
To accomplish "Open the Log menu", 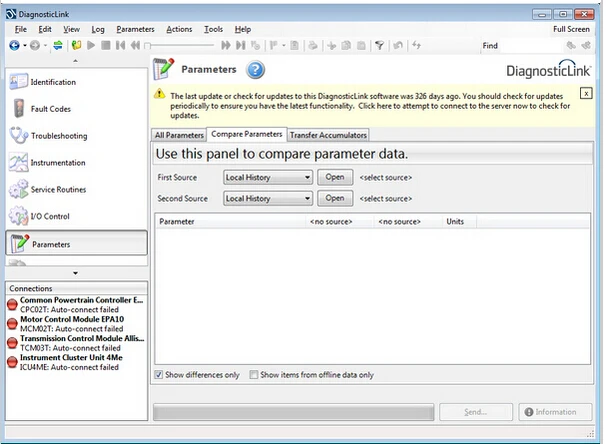I will click(98, 29).
